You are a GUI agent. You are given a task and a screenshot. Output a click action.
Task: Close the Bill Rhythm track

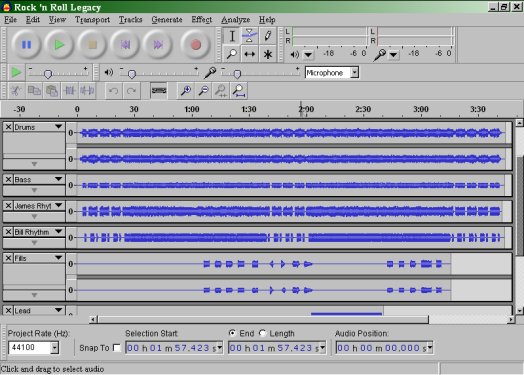[x=8, y=232]
